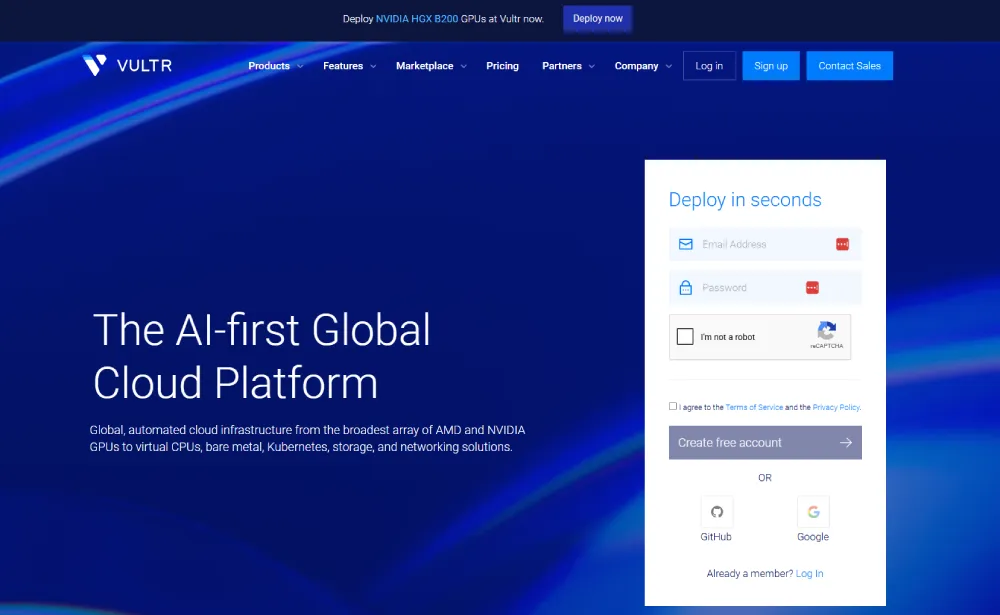Open the Terms of Service link

[x=754, y=407]
